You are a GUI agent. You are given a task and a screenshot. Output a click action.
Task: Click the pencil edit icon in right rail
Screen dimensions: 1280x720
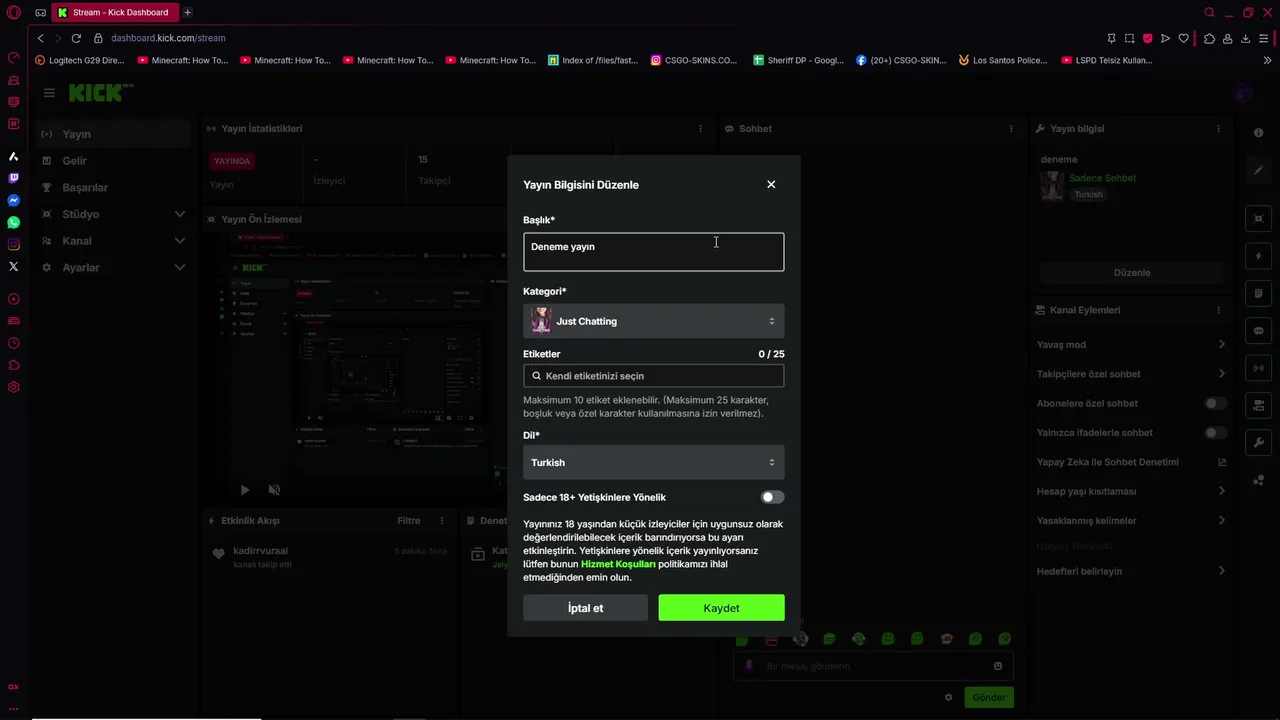(x=1259, y=170)
